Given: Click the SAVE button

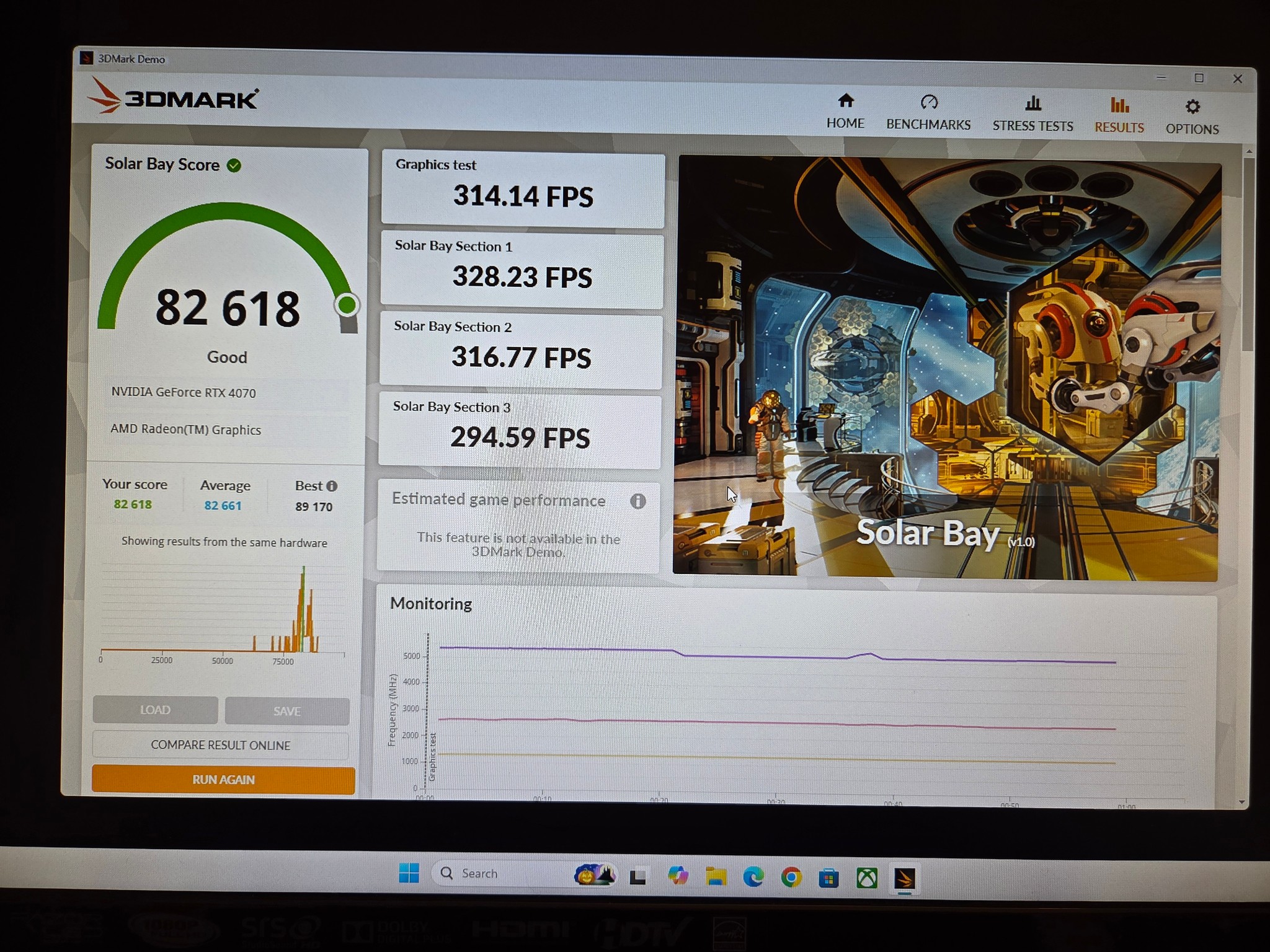Looking at the screenshot, I should pyautogui.click(x=287, y=711).
